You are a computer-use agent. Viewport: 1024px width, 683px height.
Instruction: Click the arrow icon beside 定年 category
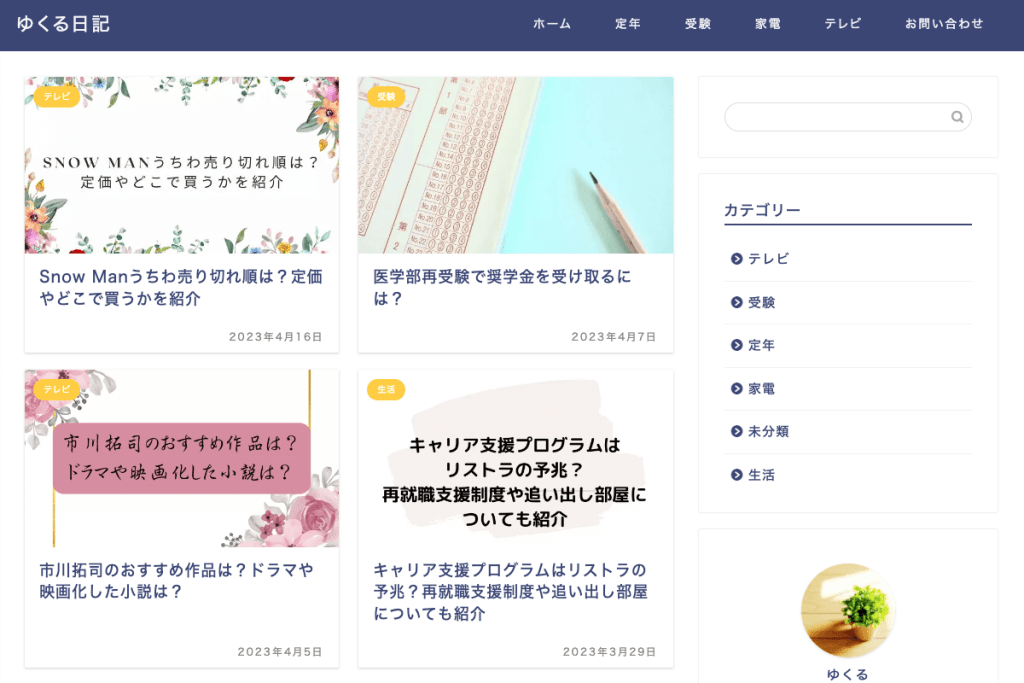click(x=737, y=345)
